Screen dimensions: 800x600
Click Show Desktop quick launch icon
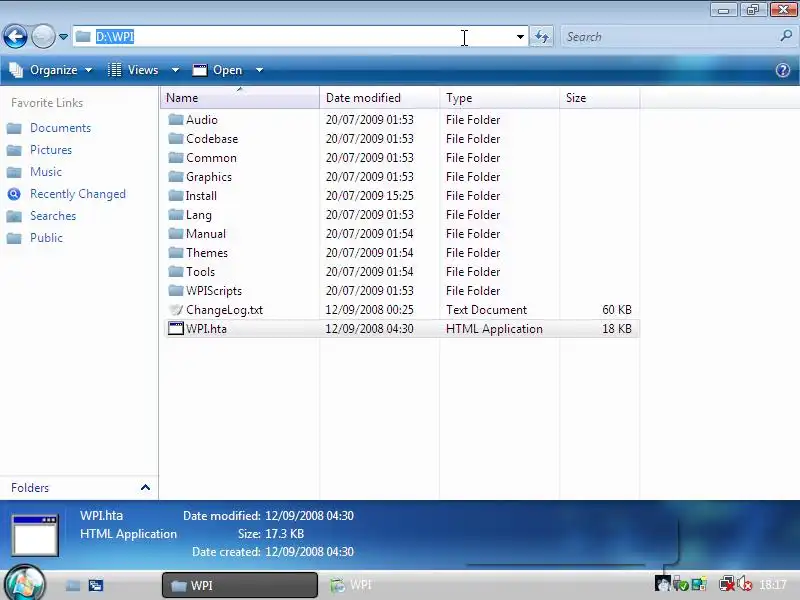point(72,585)
